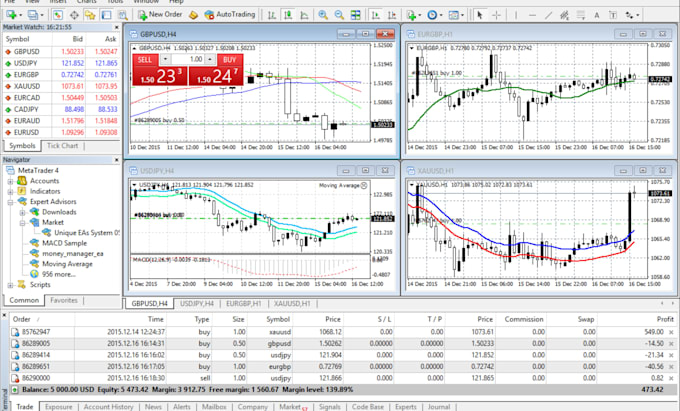Image resolution: width=680 pixels, height=411 pixels.
Task: Collapse the Expert Advisors tree node
Action: point(10,202)
